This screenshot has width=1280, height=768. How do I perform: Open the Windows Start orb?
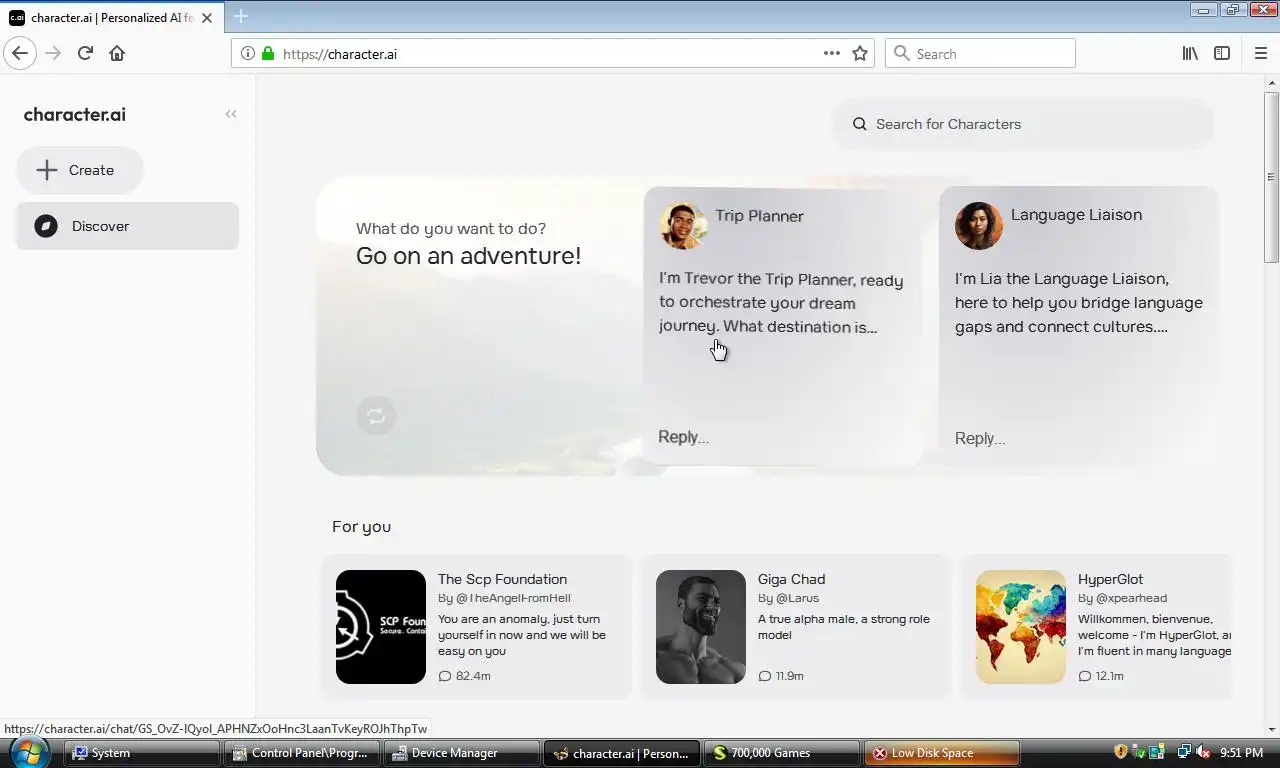click(27, 751)
